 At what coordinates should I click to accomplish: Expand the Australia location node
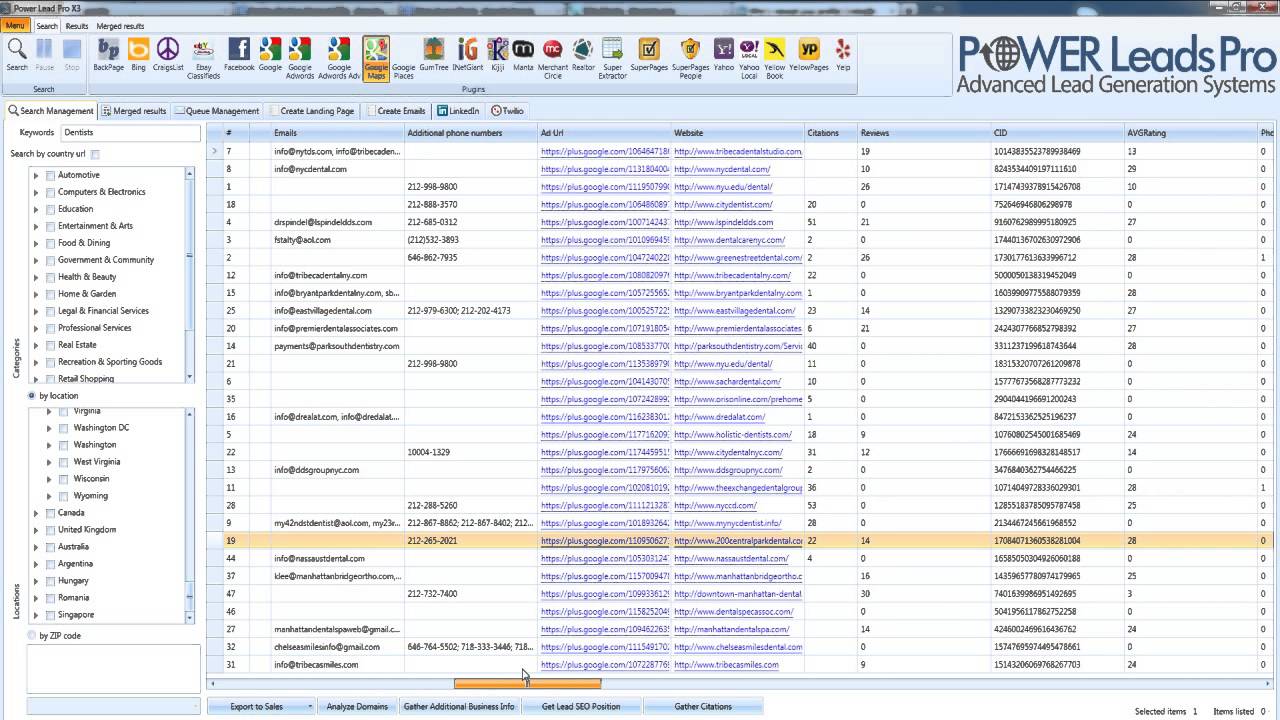coord(36,547)
